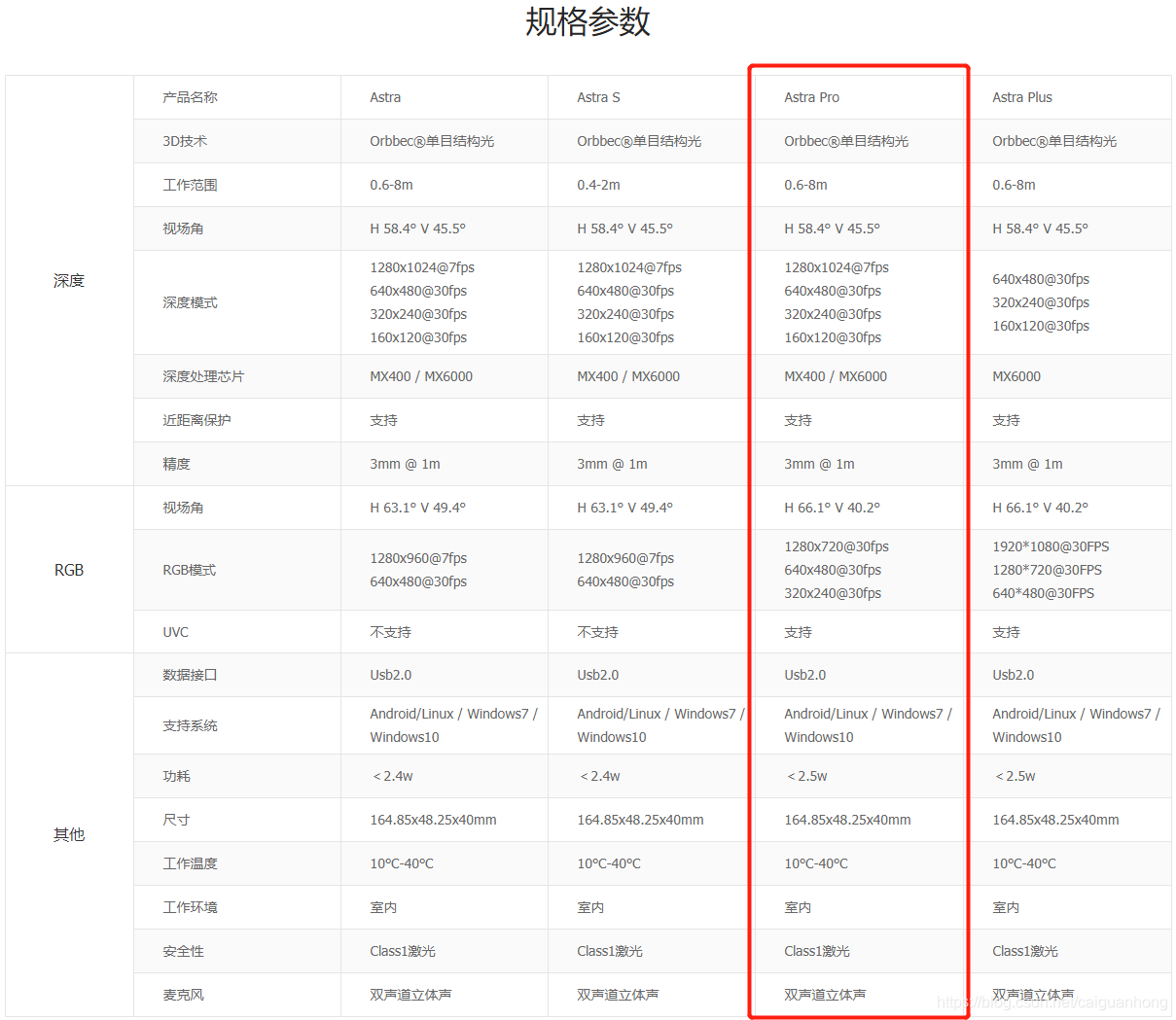Click Astra Pro power value <2.5w
The height and width of the screenshot is (1020, 1176).
coord(805,776)
